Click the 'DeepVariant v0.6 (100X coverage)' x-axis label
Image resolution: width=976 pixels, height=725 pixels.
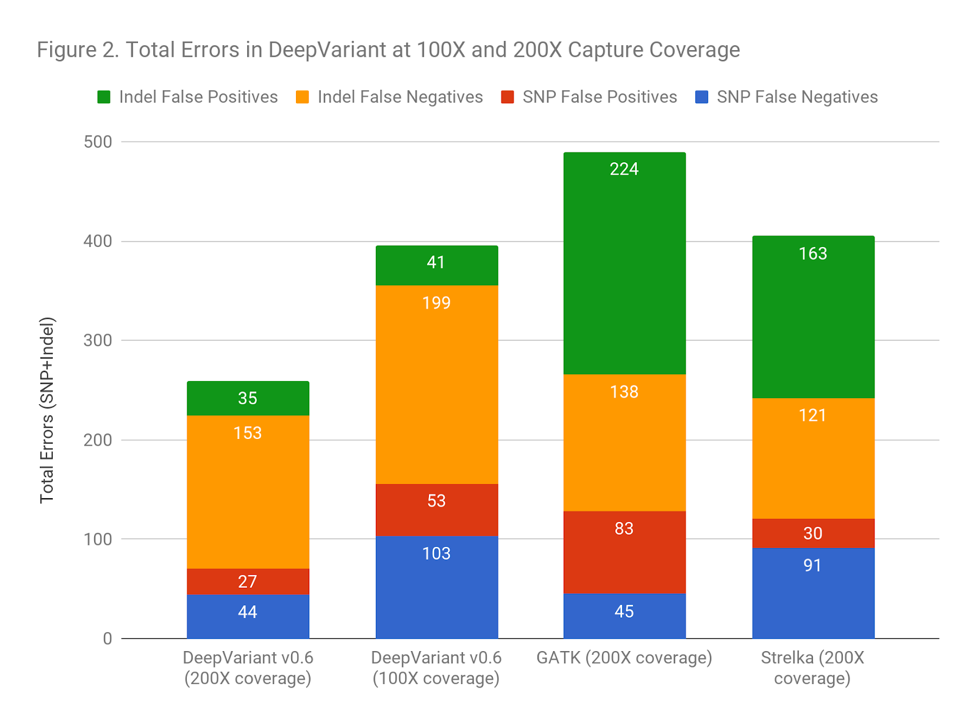(x=436, y=668)
